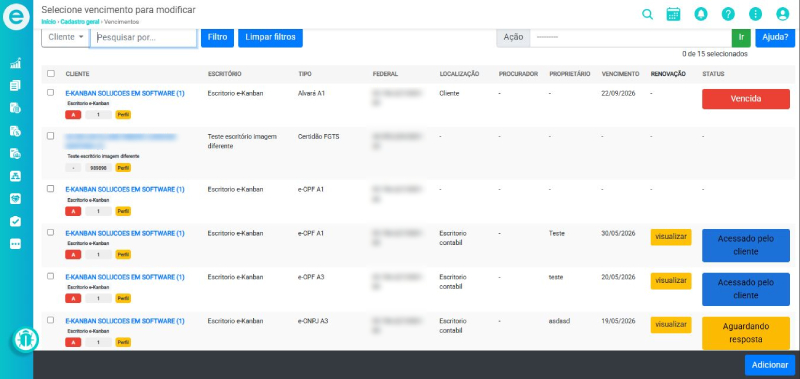Viewport: 800px width, 379px height.
Task: Sort by TIPO column header
Action: pos(305,74)
